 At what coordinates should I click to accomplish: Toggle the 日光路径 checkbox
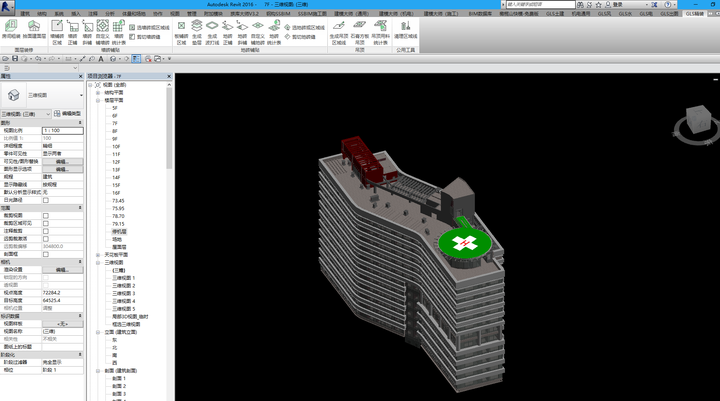[x=45, y=200]
